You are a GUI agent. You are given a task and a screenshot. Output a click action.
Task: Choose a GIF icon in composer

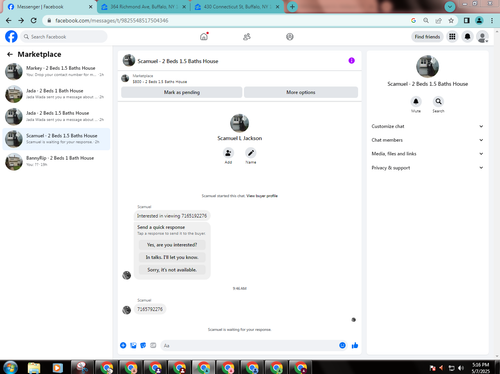[153, 345]
